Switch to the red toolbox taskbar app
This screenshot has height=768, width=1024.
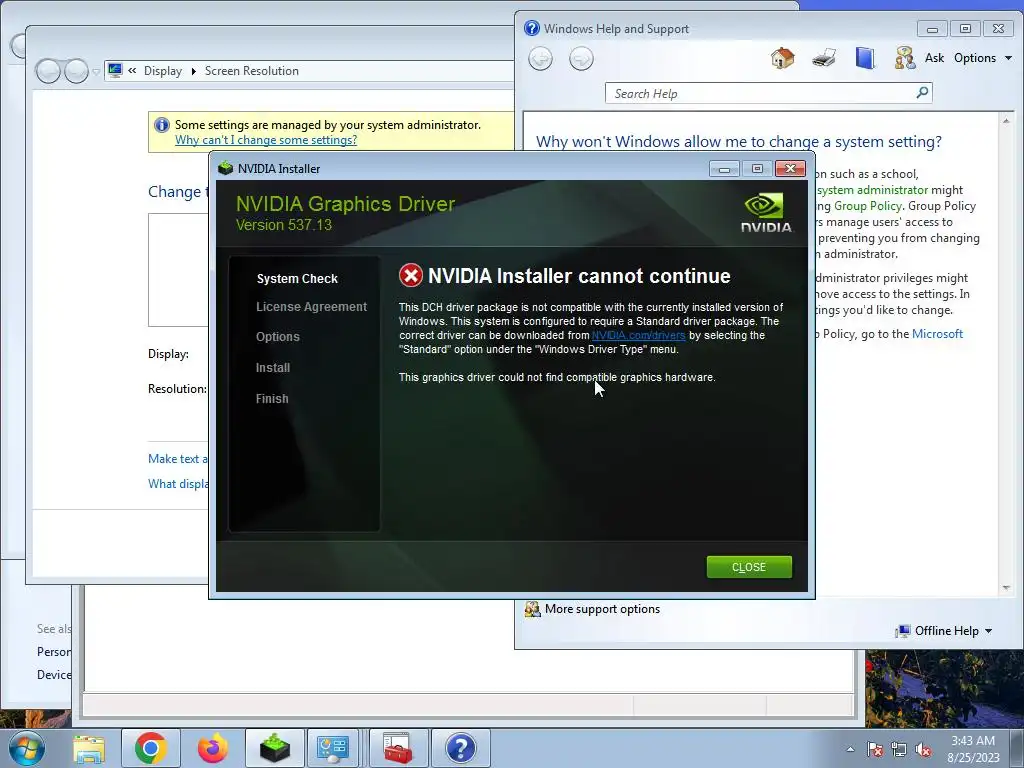[x=398, y=748]
